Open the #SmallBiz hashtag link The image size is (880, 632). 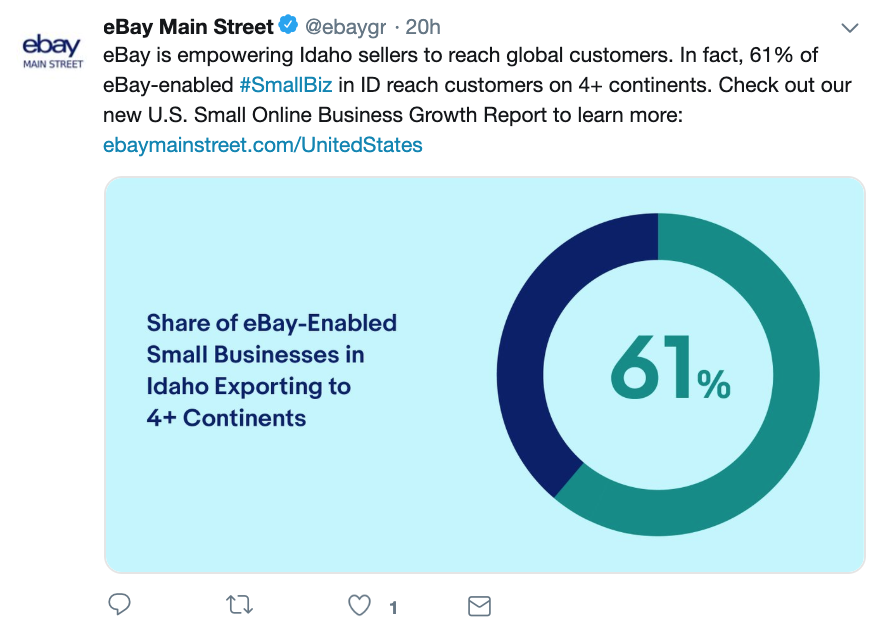click(286, 85)
